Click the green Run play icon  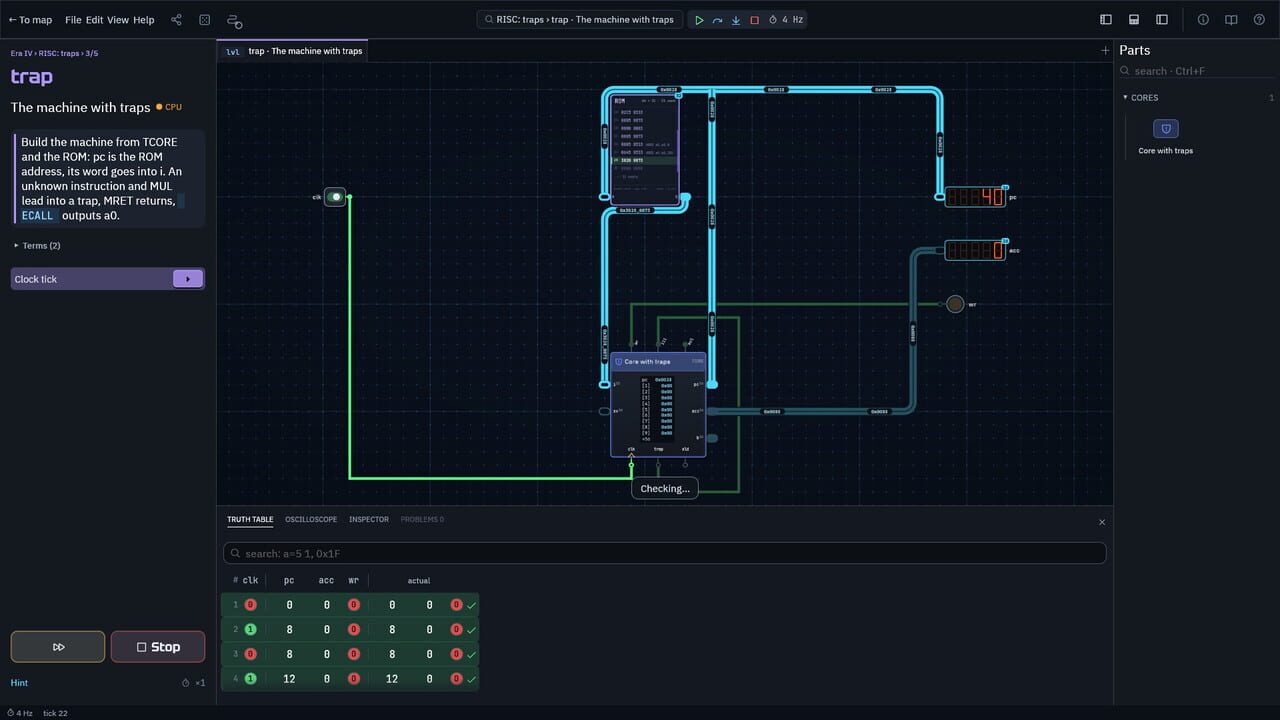(699, 20)
